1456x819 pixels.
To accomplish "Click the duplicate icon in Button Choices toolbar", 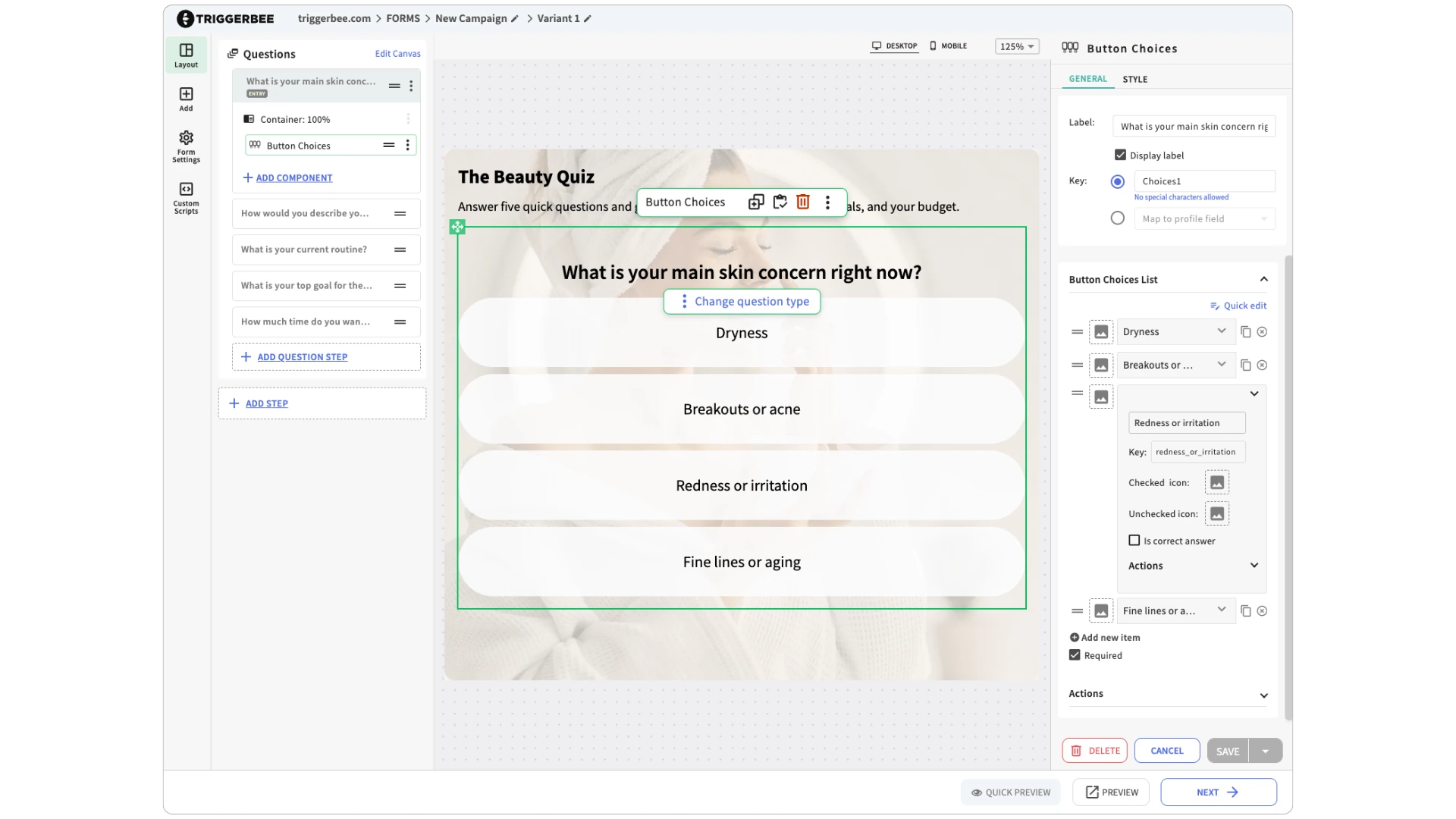I will (x=756, y=202).
